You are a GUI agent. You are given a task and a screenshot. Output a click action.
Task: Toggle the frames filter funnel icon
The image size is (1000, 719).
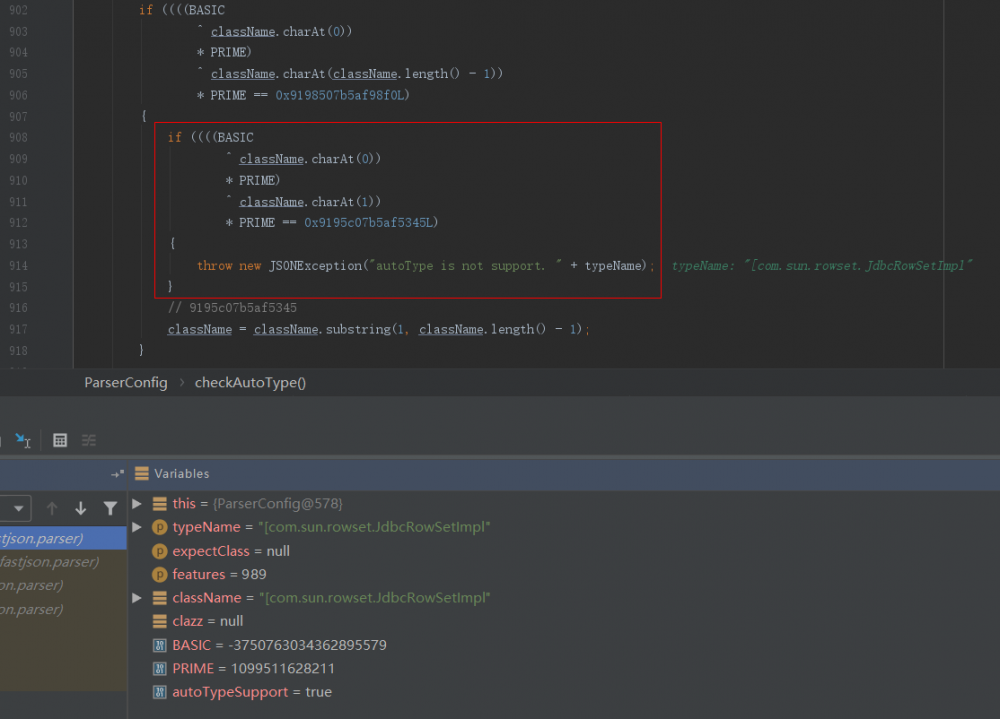110,508
